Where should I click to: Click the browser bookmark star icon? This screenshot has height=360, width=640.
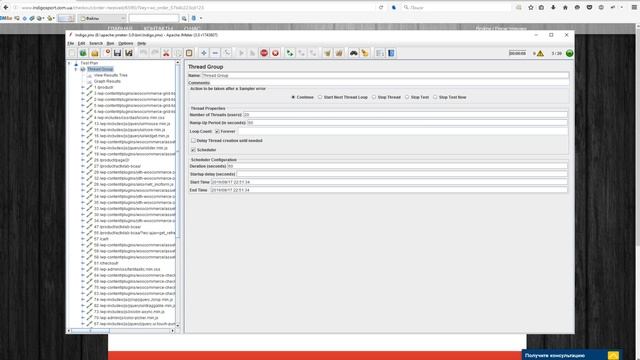pyautogui.click(x=531, y=7)
